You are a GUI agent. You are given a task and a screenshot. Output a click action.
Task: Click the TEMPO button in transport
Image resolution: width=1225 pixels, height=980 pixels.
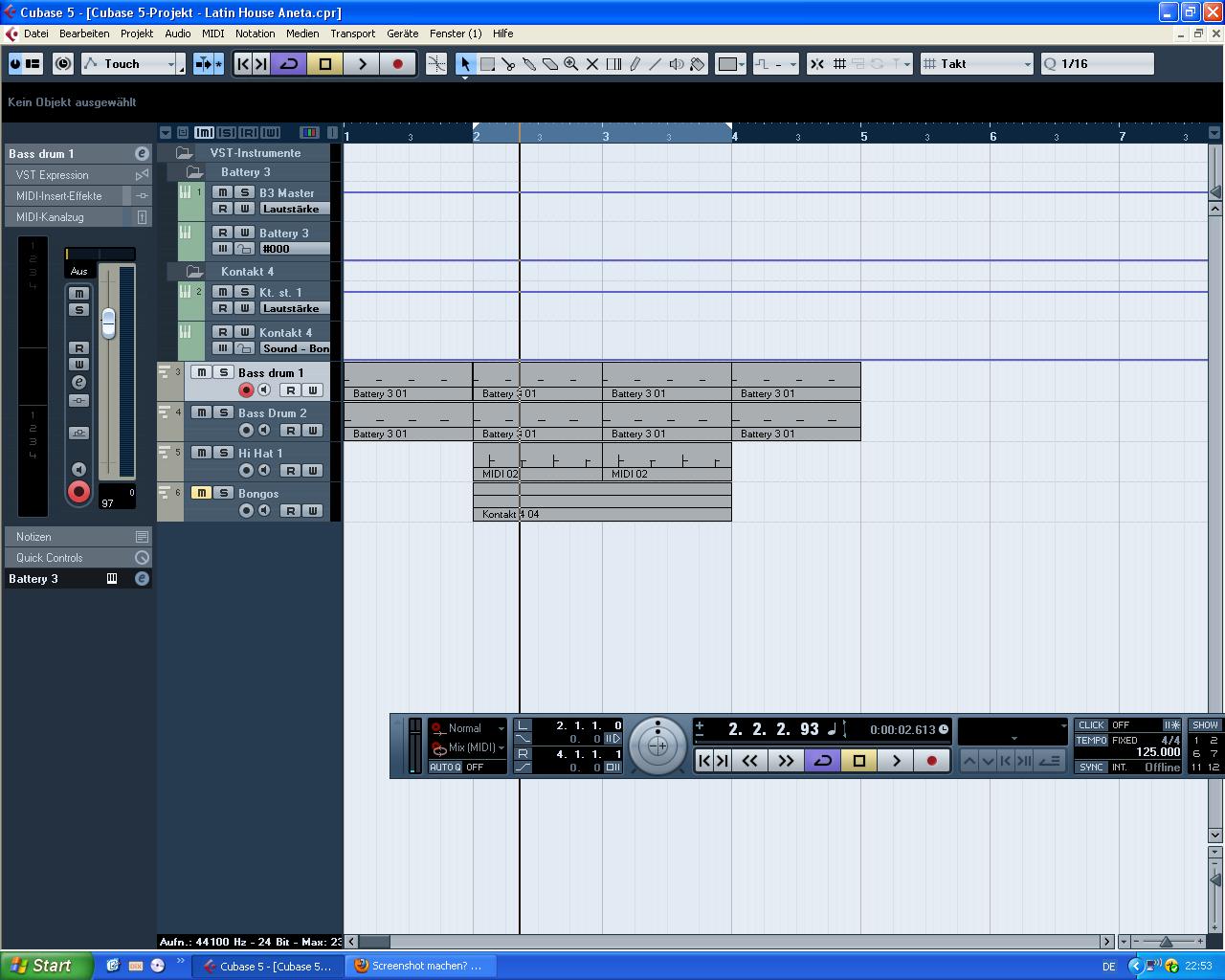(x=1091, y=741)
